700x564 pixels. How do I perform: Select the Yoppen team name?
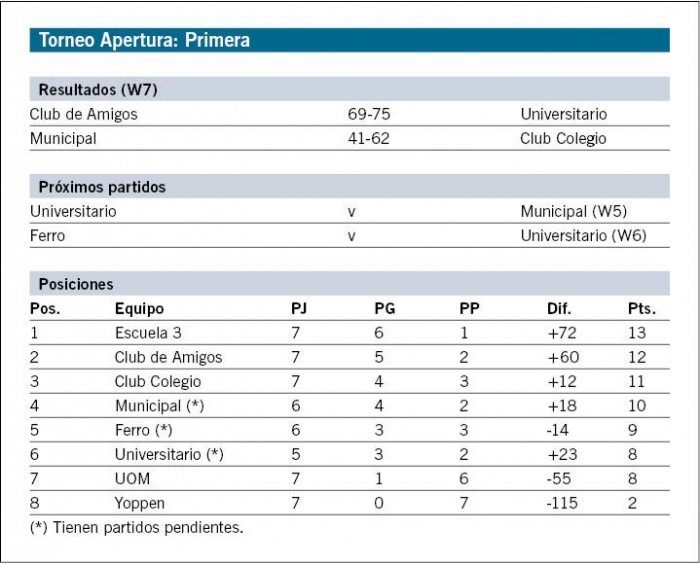[x=139, y=503]
